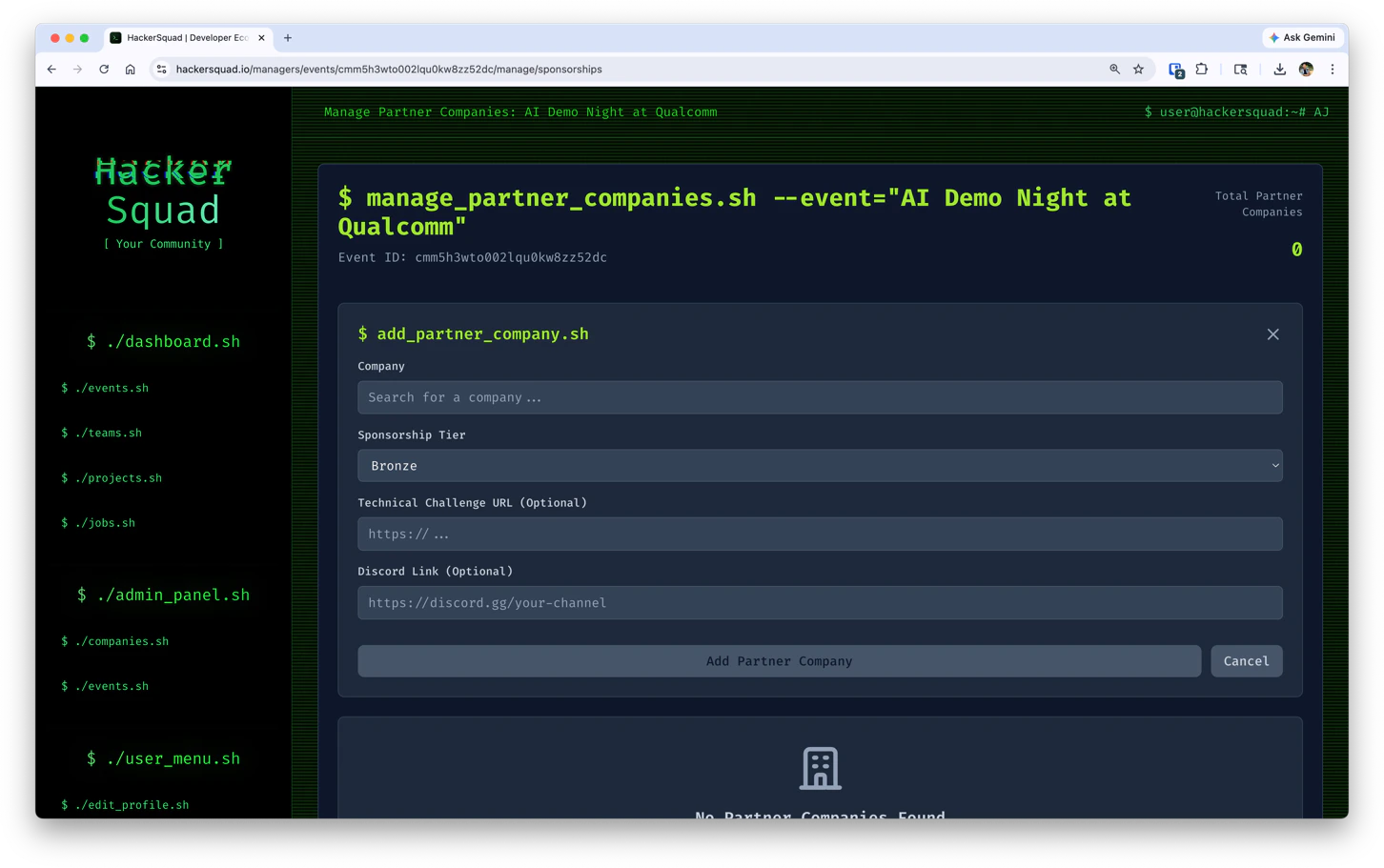Image resolution: width=1384 pixels, height=868 pixels.
Task: Click the address bar URL
Action: 389,70
